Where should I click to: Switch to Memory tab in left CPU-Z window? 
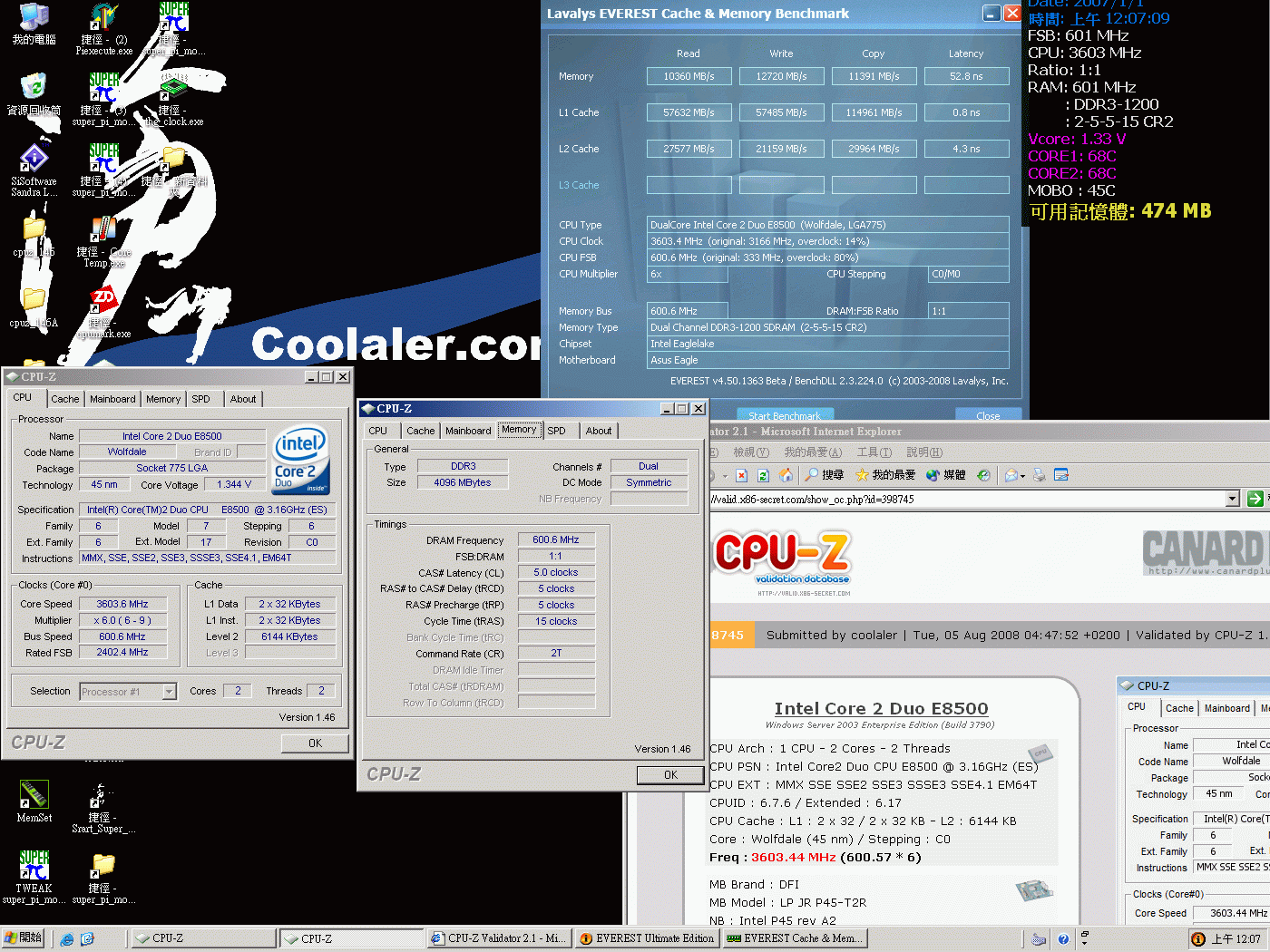click(x=163, y=399)
